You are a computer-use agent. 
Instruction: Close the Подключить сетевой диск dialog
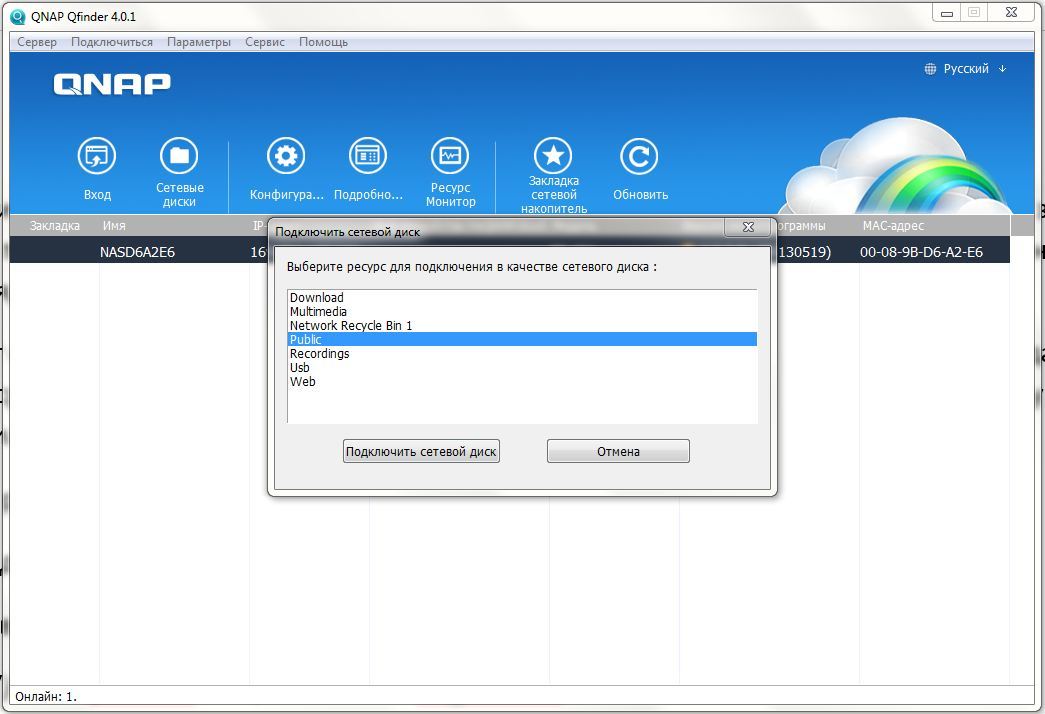pos(747,228)
